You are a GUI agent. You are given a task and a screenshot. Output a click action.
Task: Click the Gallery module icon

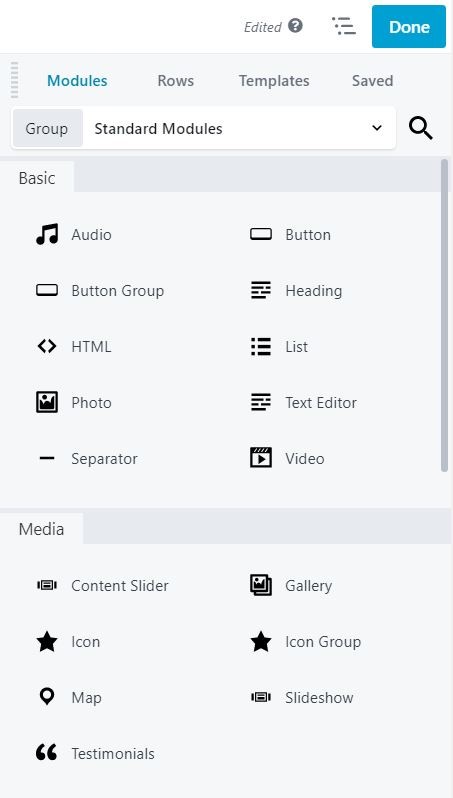pos(261,585)
